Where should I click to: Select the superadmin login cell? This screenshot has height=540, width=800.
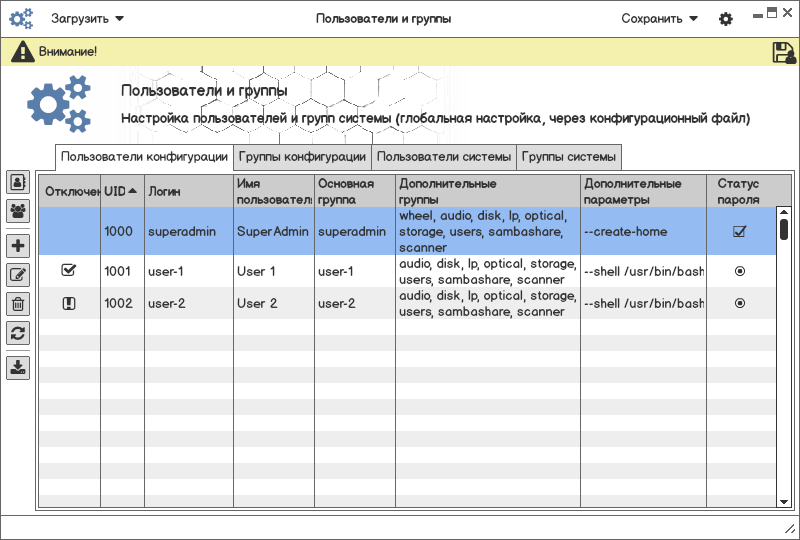tap(189, 231)
